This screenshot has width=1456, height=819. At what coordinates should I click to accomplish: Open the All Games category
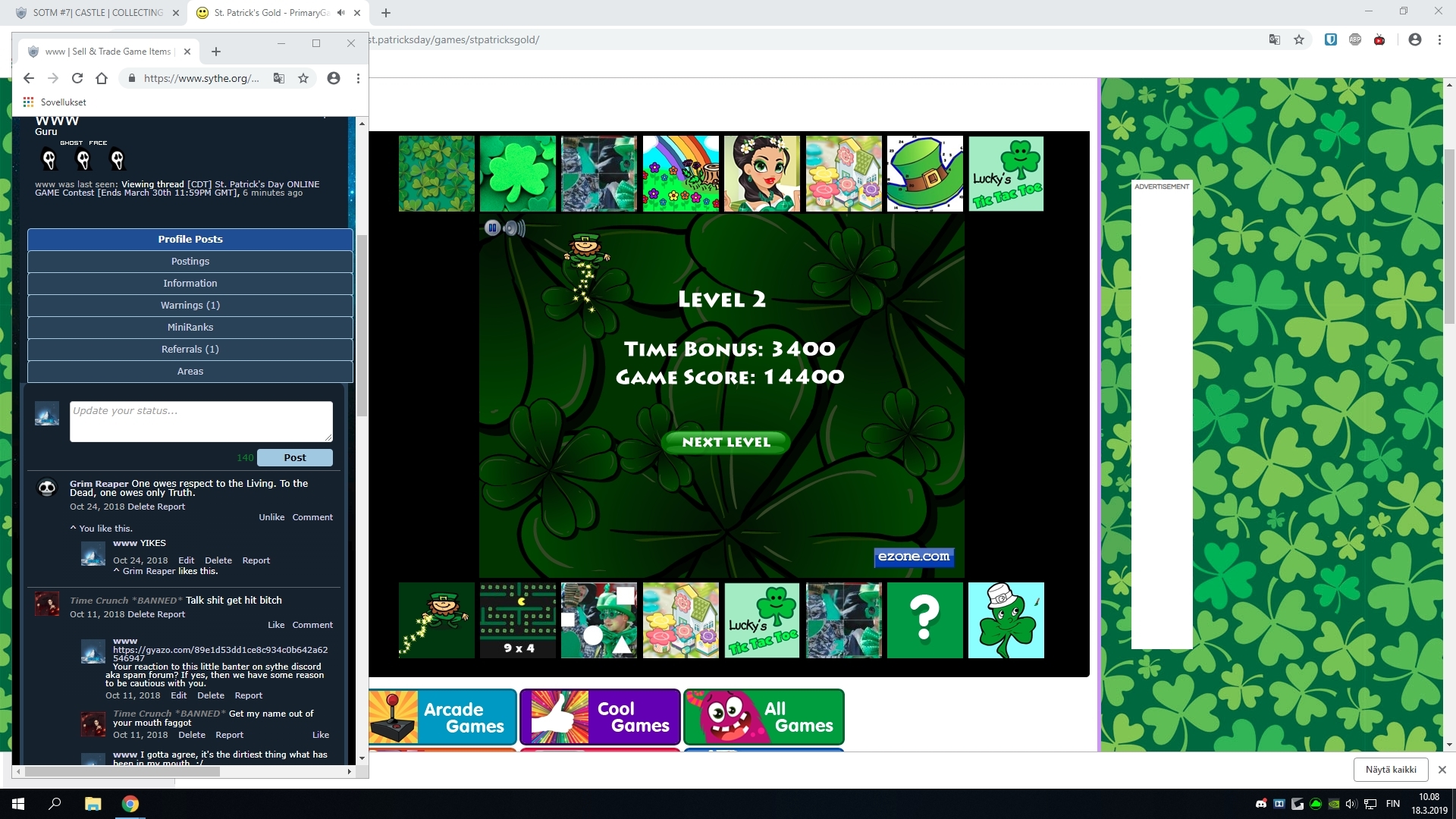[764, 717]
